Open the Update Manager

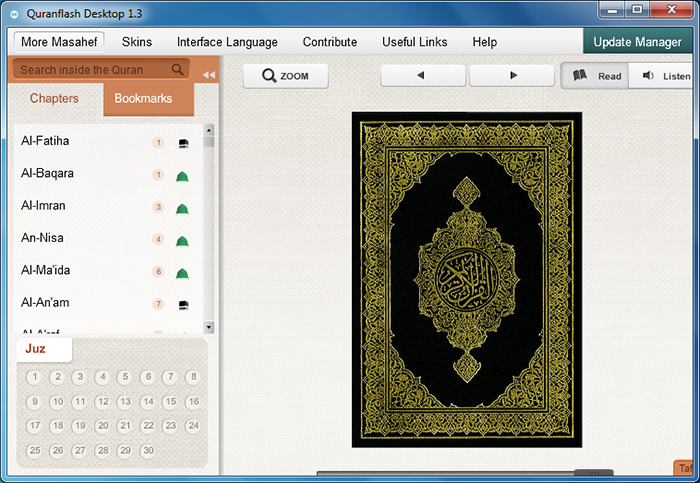click(638, 42)
